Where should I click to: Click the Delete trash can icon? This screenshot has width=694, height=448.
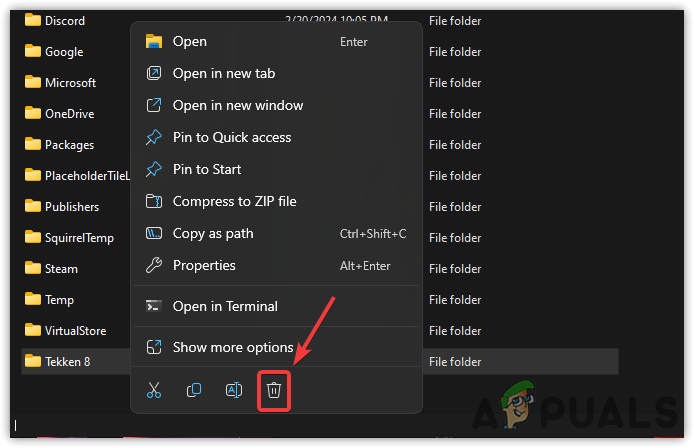tap(274, 390)
